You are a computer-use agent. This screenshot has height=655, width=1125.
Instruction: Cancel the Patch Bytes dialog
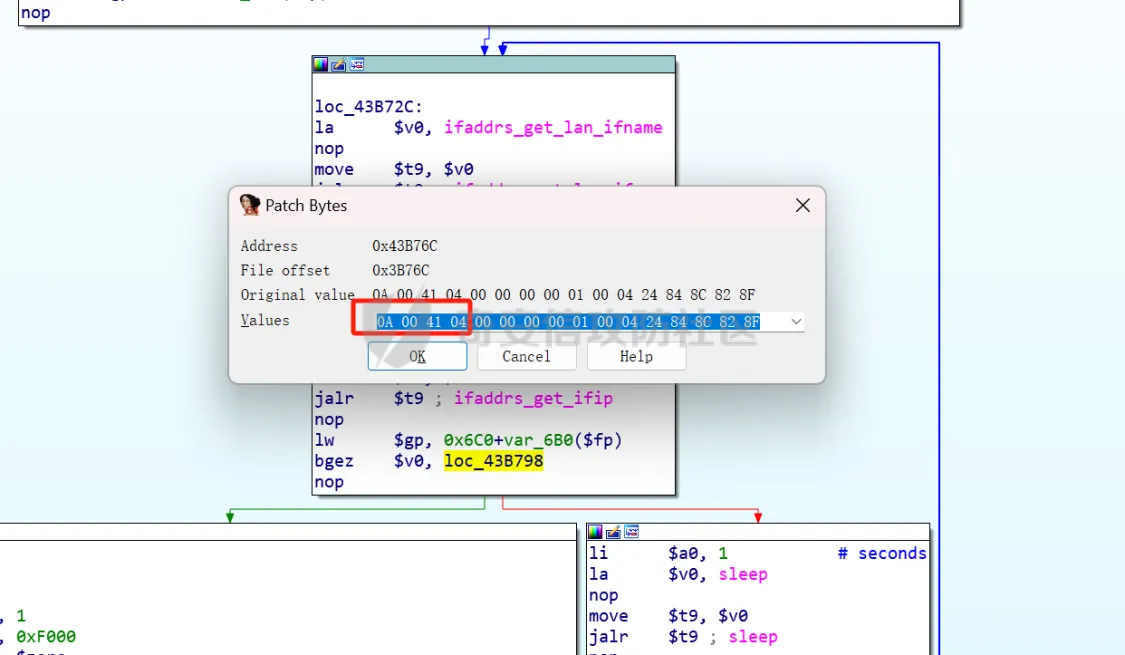click(x=526, y=357)
